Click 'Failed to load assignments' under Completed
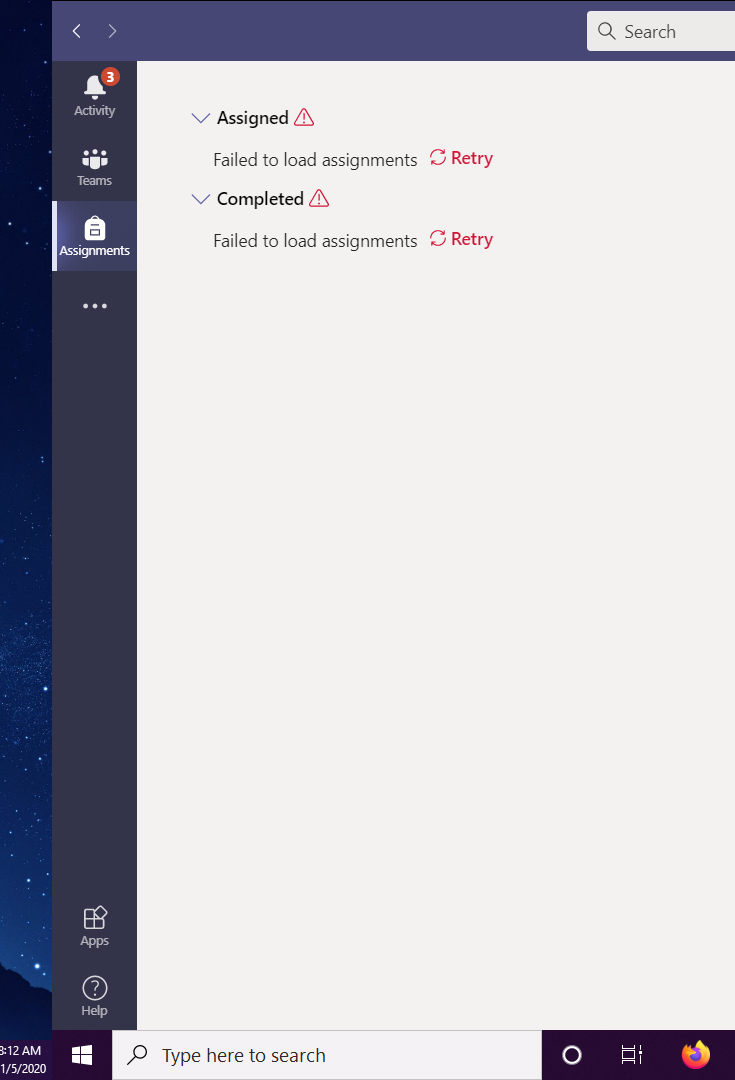This screenshot has width=735, height=1080. coord(315,241)
